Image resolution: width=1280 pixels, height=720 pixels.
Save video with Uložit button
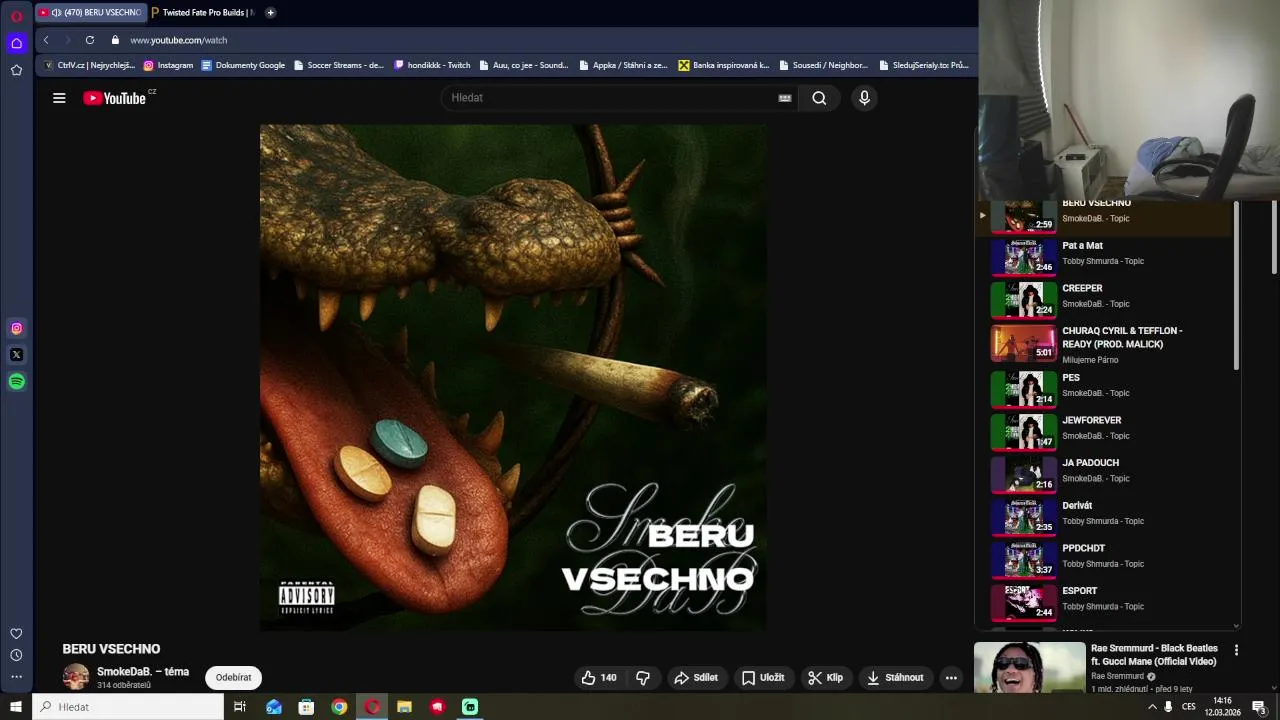pyautogui.click(x=763, y=677)
